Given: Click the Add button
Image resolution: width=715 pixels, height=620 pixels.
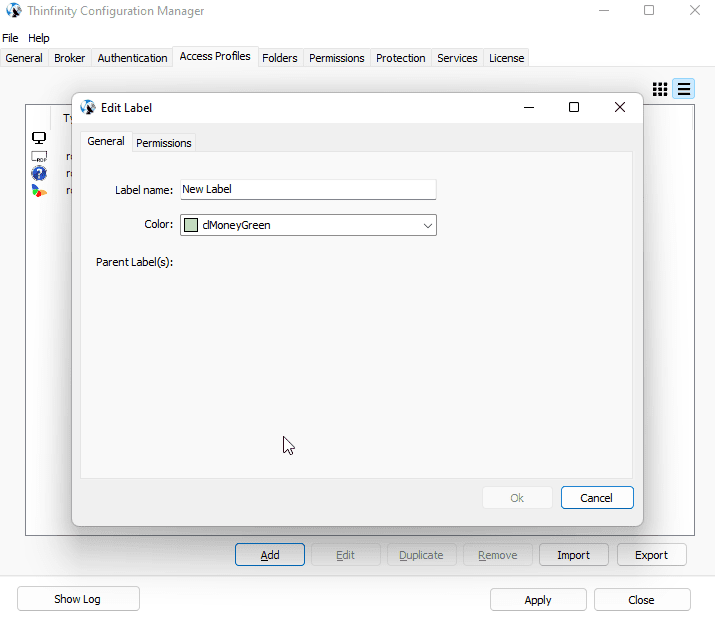Looking at the screenshot, I should (x=270, y=555).
